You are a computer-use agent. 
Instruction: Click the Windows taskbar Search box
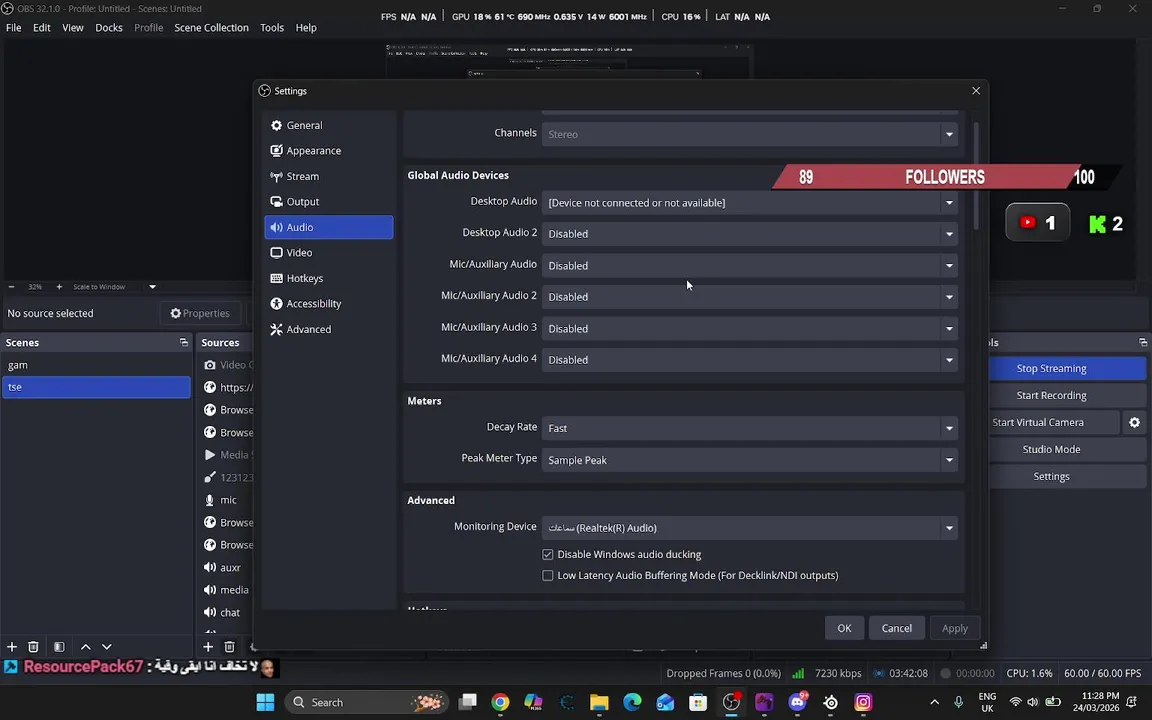[367, 702]
